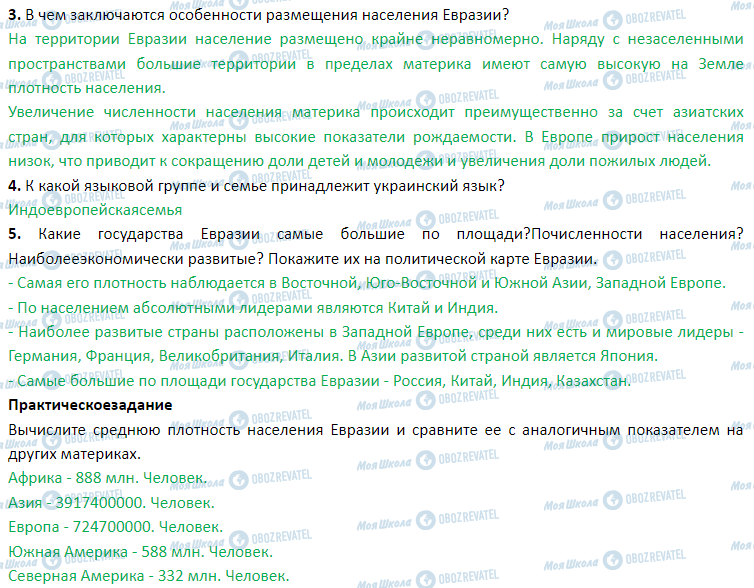Click the line starting 'Самая его плотность'

click(x=366, y=284)
